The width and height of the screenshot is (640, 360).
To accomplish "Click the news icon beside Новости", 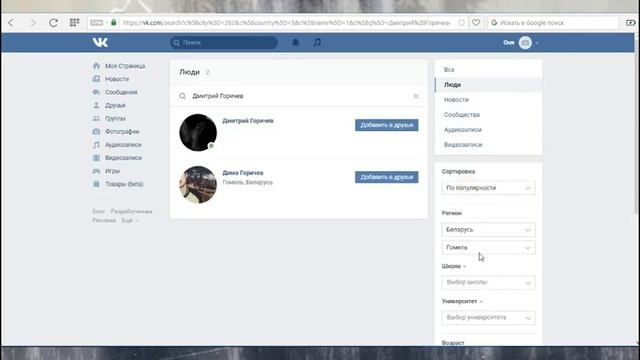I will (x=96, y=79).
